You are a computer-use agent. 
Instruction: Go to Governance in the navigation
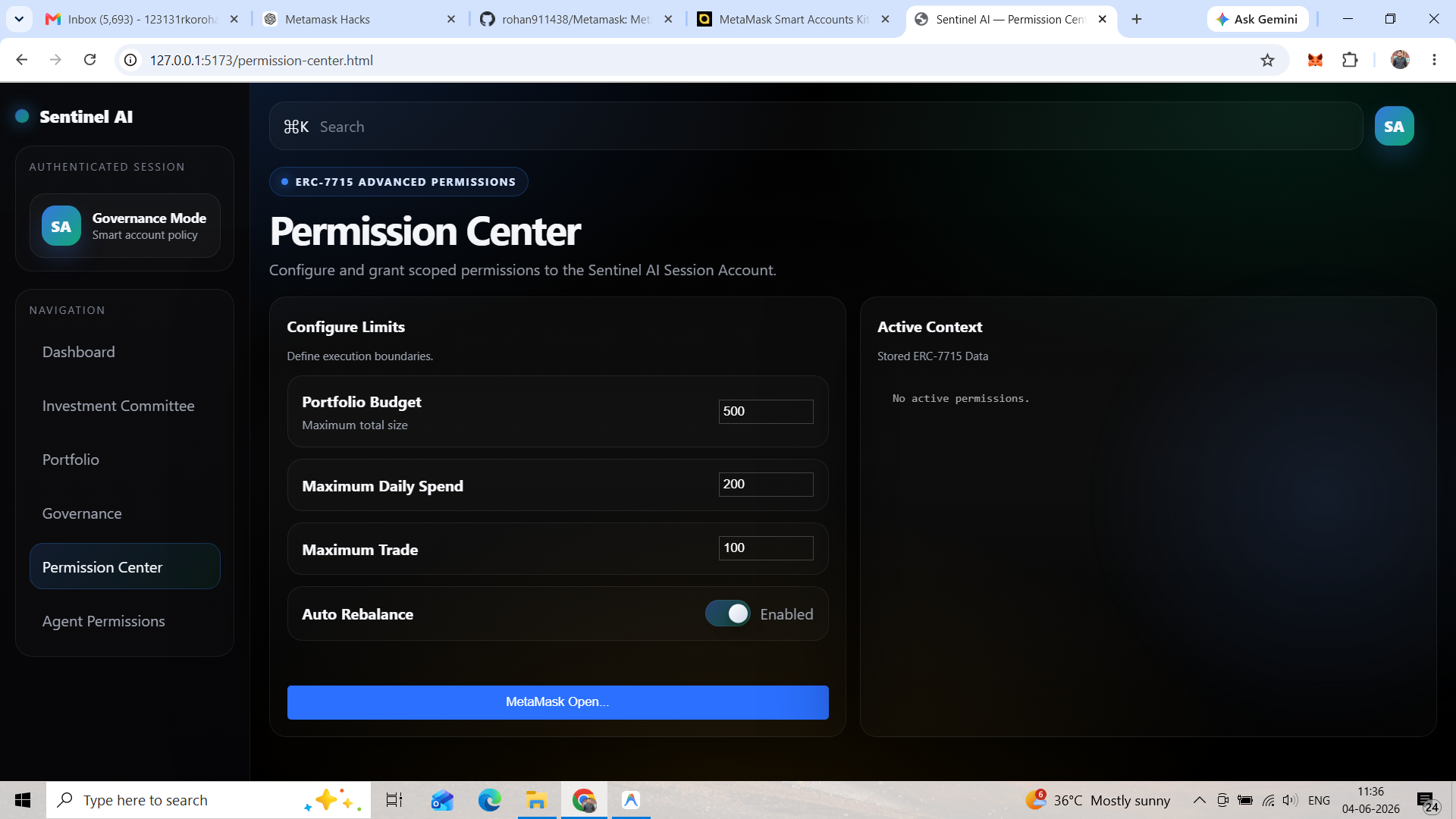[124, 513]
